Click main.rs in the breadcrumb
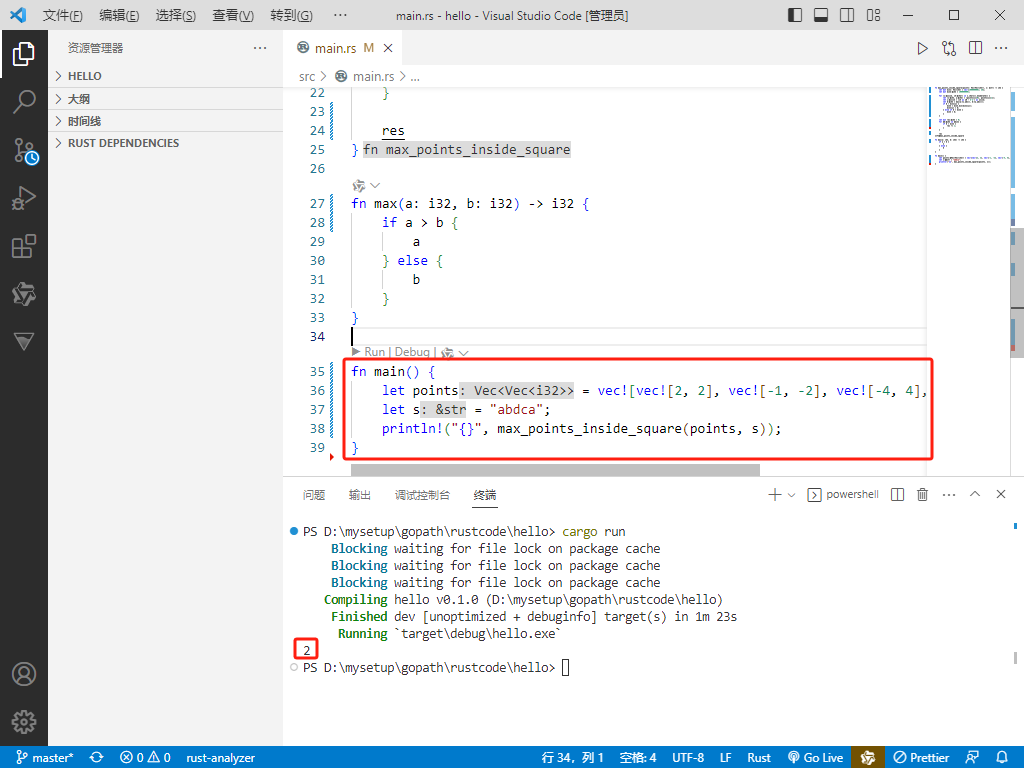 (x=374, y=76)
